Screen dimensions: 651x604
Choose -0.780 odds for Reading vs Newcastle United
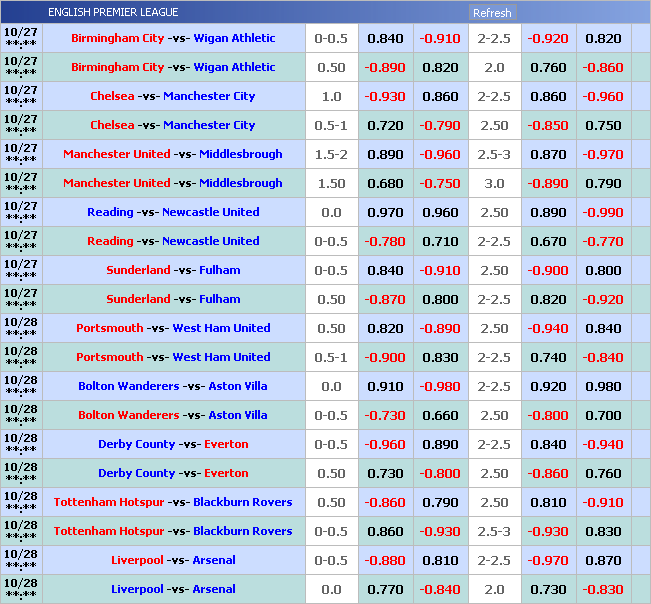[385, 241]
